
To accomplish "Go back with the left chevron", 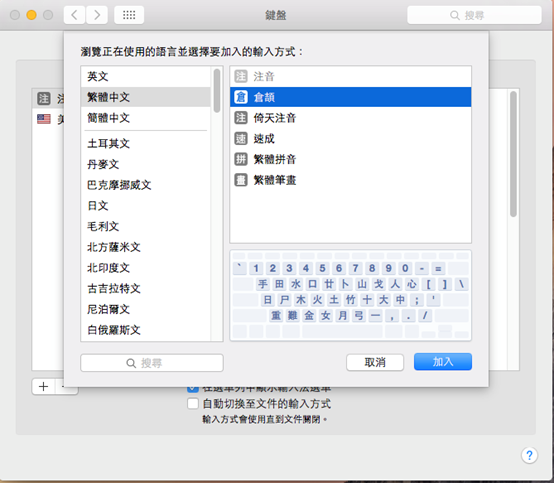I will (74, 15).
